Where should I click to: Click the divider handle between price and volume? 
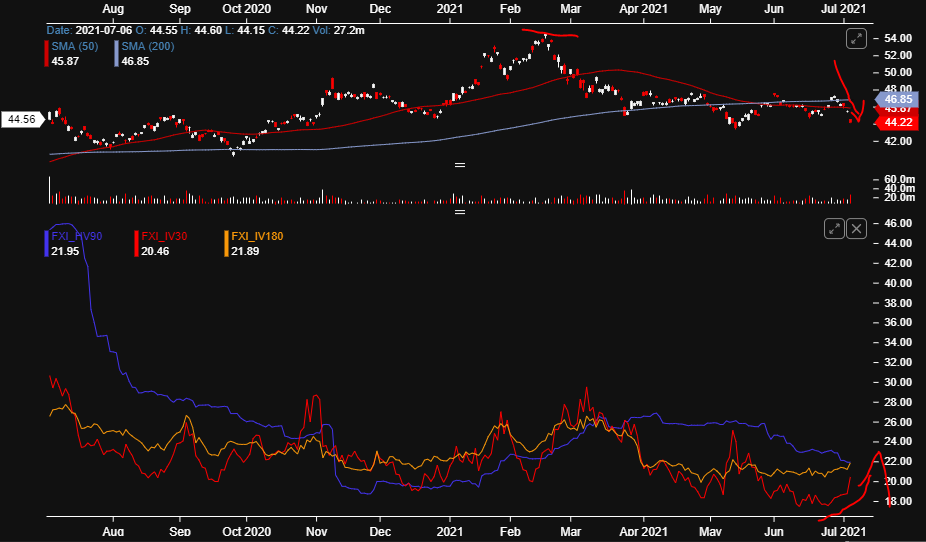459,165
